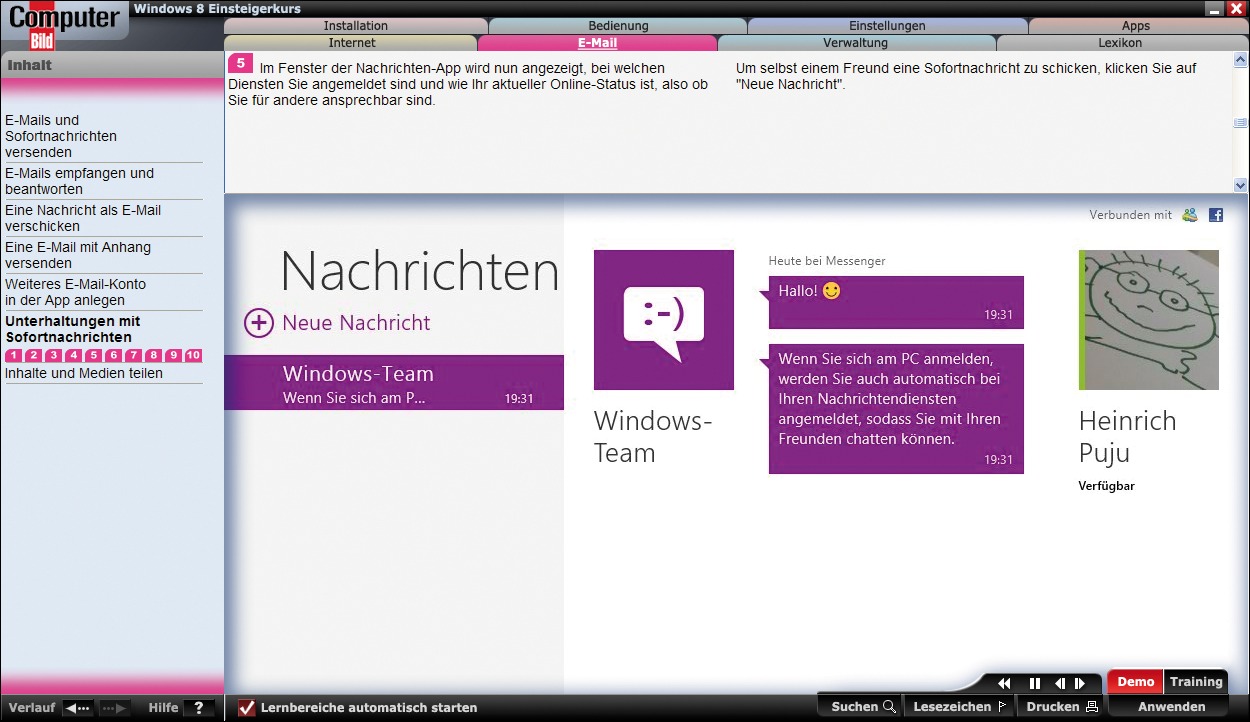
Task: Open the Internet tab
Action: [352, 43]
